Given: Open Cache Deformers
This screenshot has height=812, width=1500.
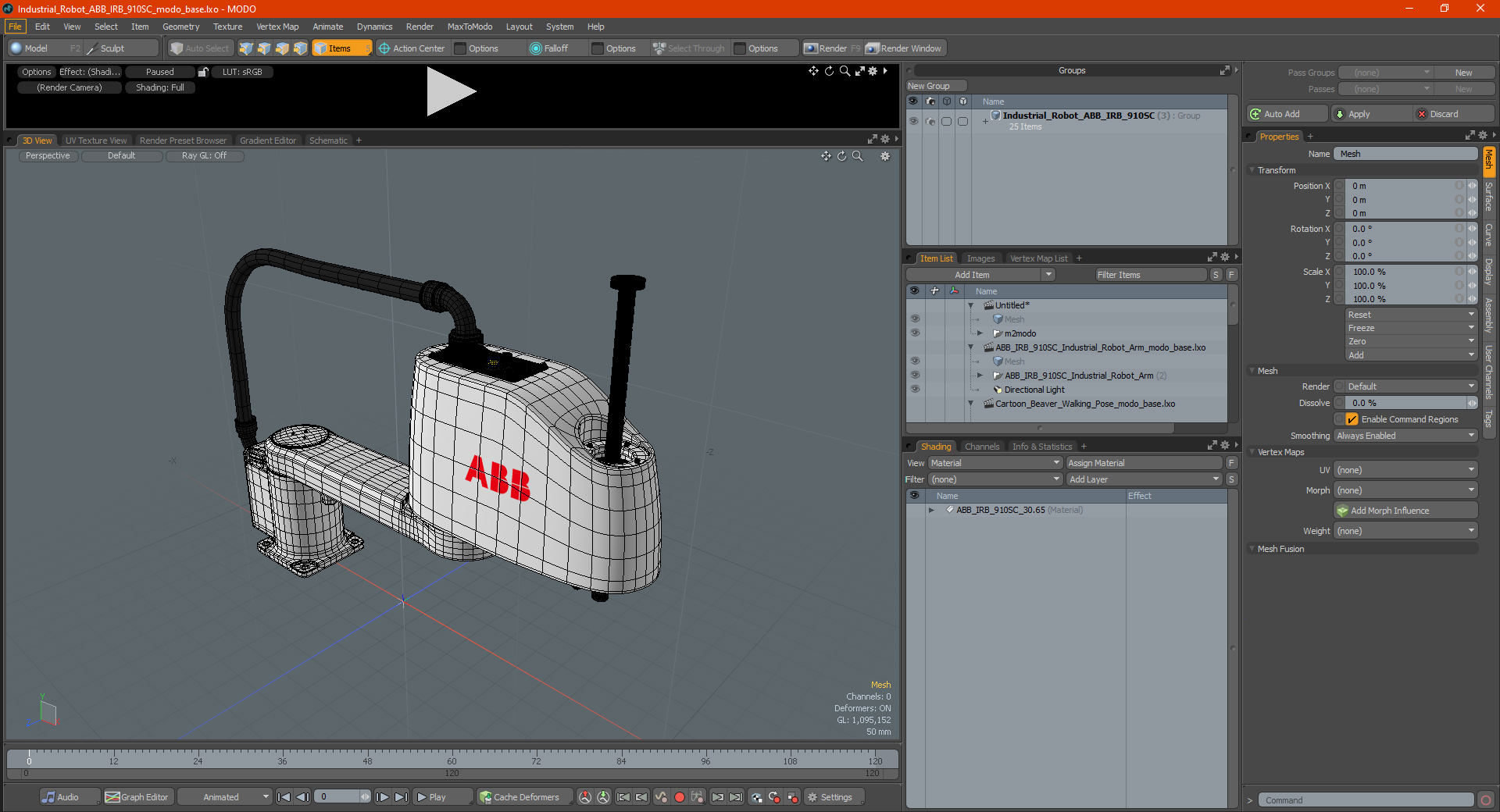Looking at the screenshot, I should [525, 797].
